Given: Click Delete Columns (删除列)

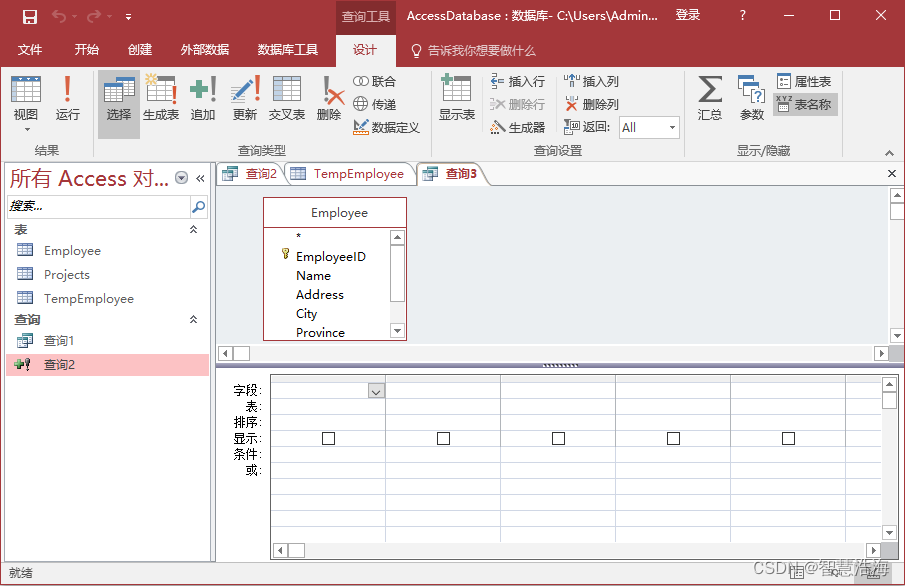Looking at the screenshot, I should [592, 104].
